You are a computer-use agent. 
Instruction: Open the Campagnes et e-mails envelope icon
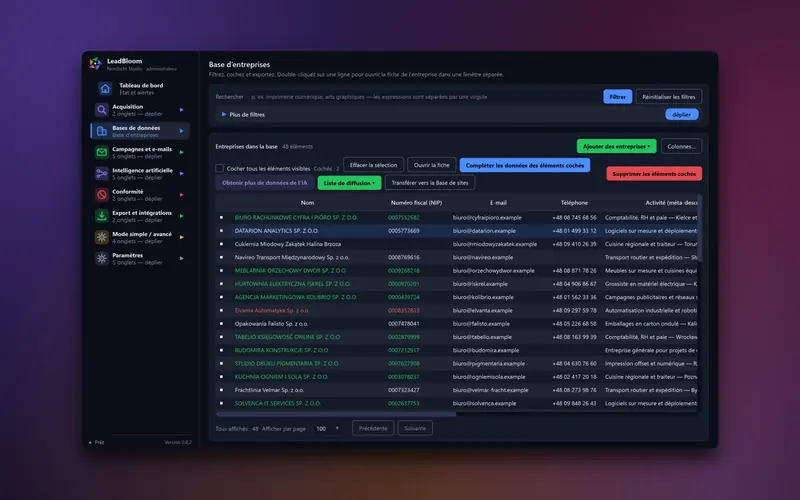click(102, 152)
